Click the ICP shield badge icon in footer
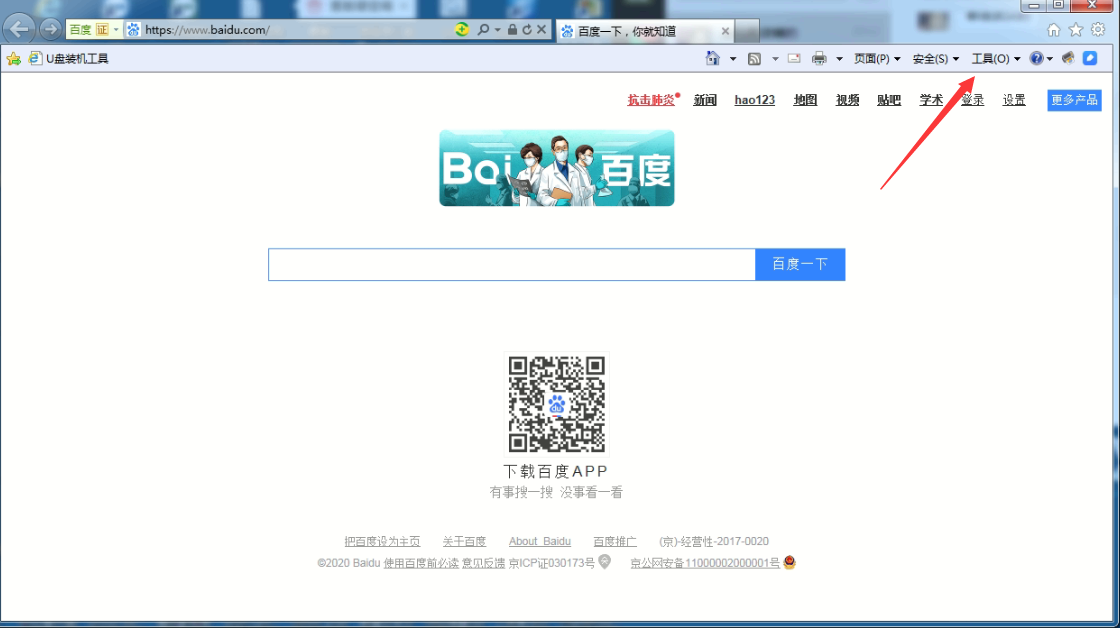Screen dimensions: 1120x628 tap(605, 562)
